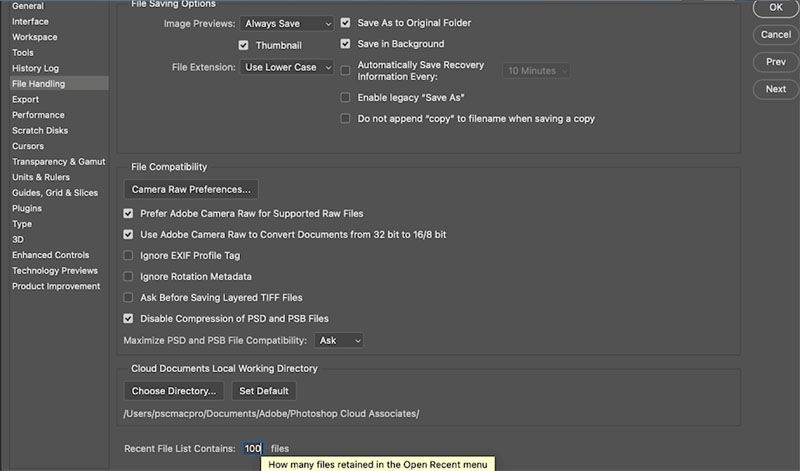
Task: Select the Performance preferences category
Action: [x=38, y=115]
